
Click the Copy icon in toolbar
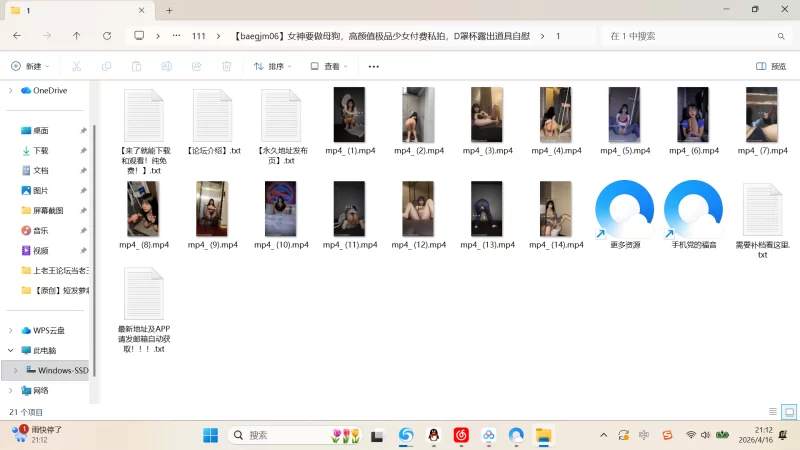[x=106, y=66]
